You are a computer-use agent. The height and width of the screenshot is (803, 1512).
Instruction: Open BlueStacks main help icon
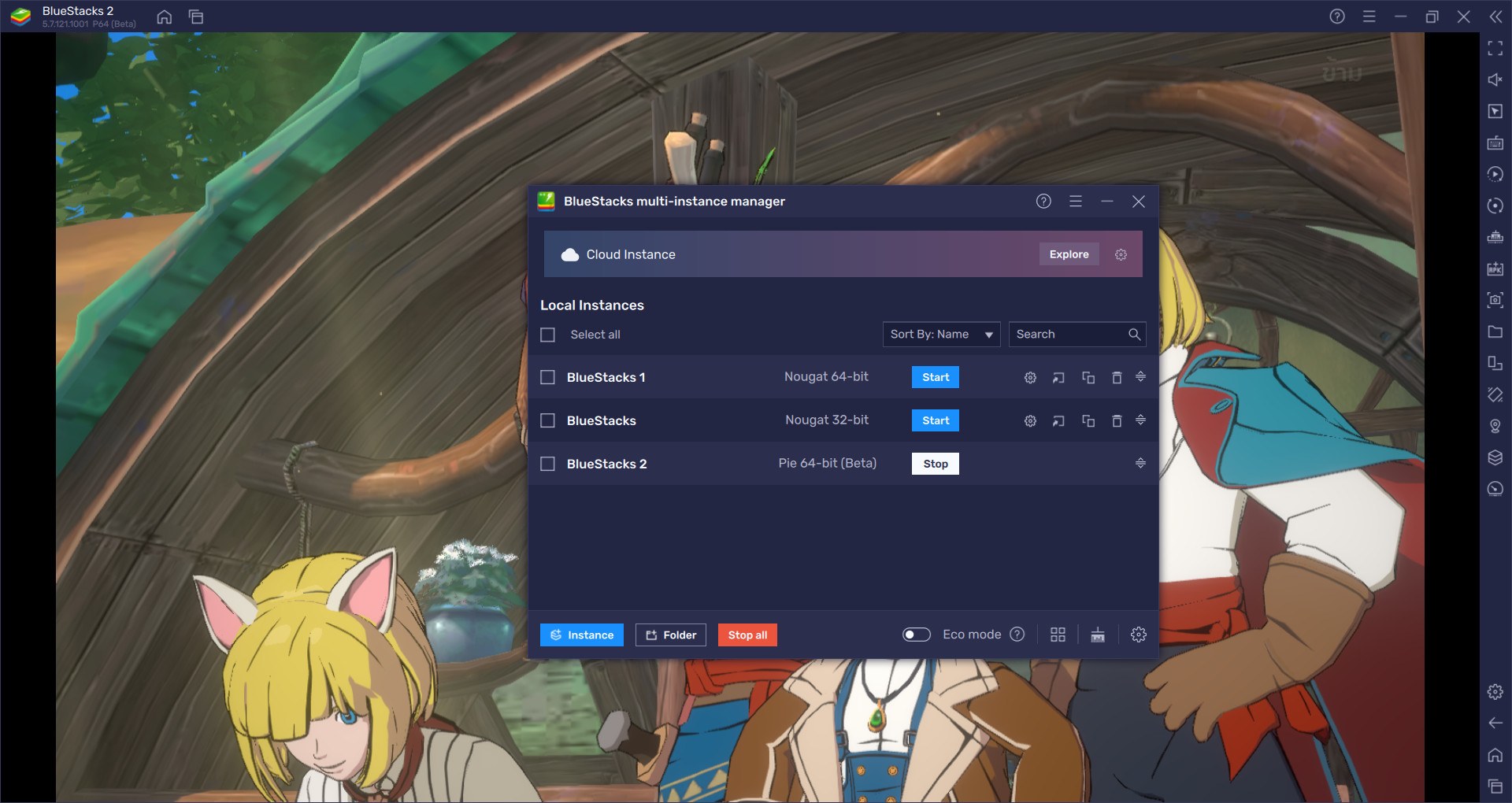pos(1337,17)
